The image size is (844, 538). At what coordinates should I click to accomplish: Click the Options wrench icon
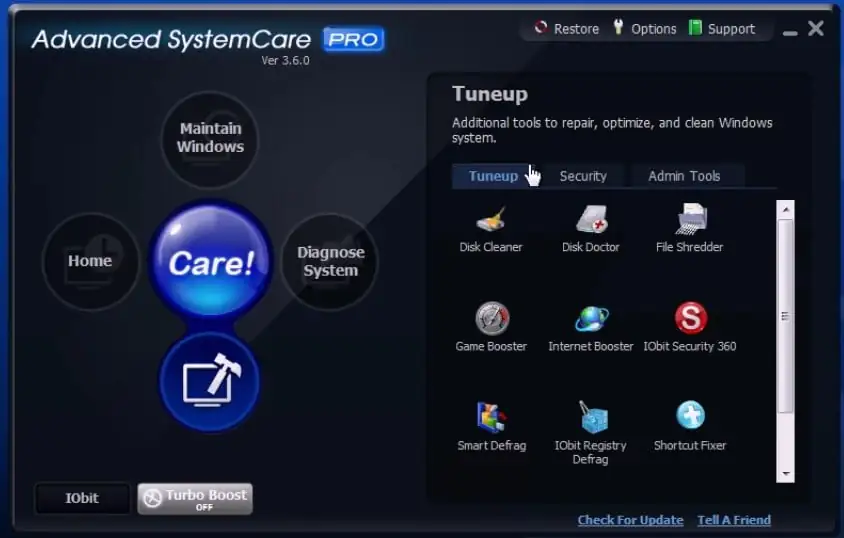618,27
